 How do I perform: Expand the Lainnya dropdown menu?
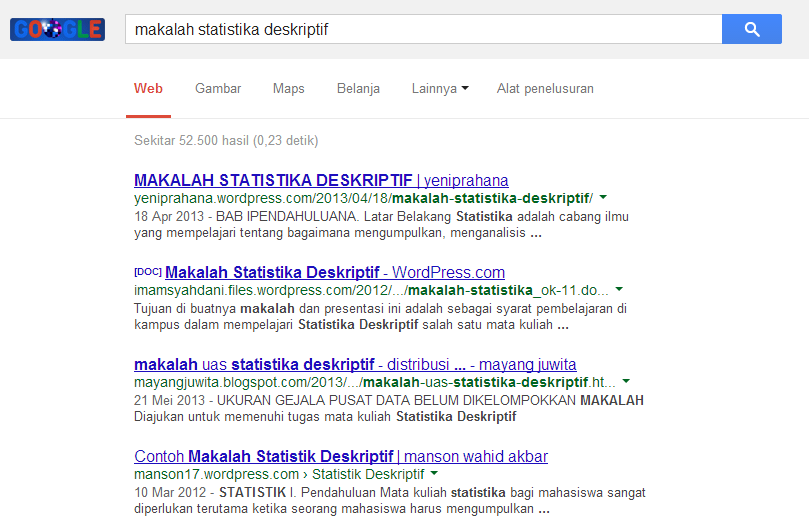tap(440, 89)
